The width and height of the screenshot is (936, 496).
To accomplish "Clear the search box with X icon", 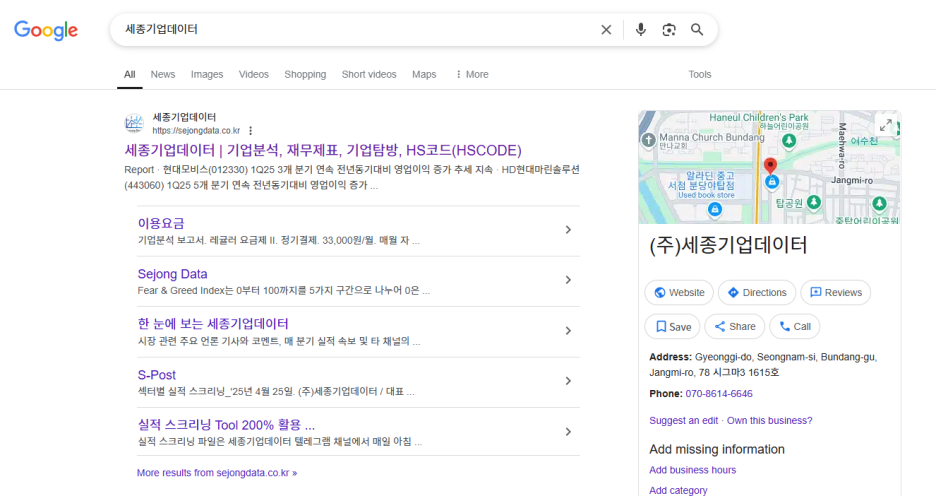I will click(606, 30).
